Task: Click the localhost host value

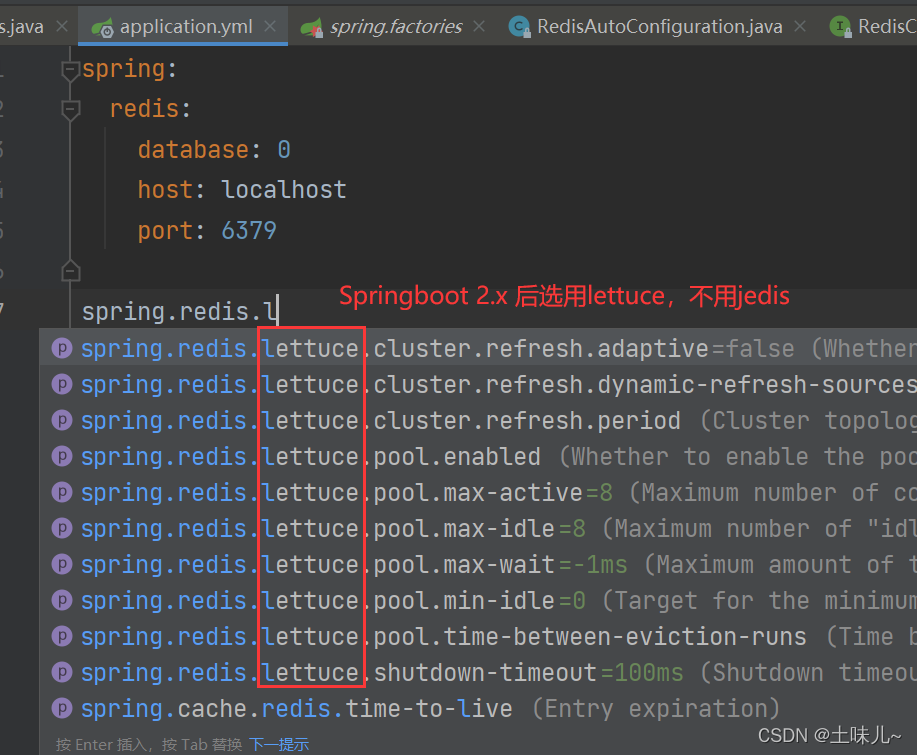Action: click(284, 190)
